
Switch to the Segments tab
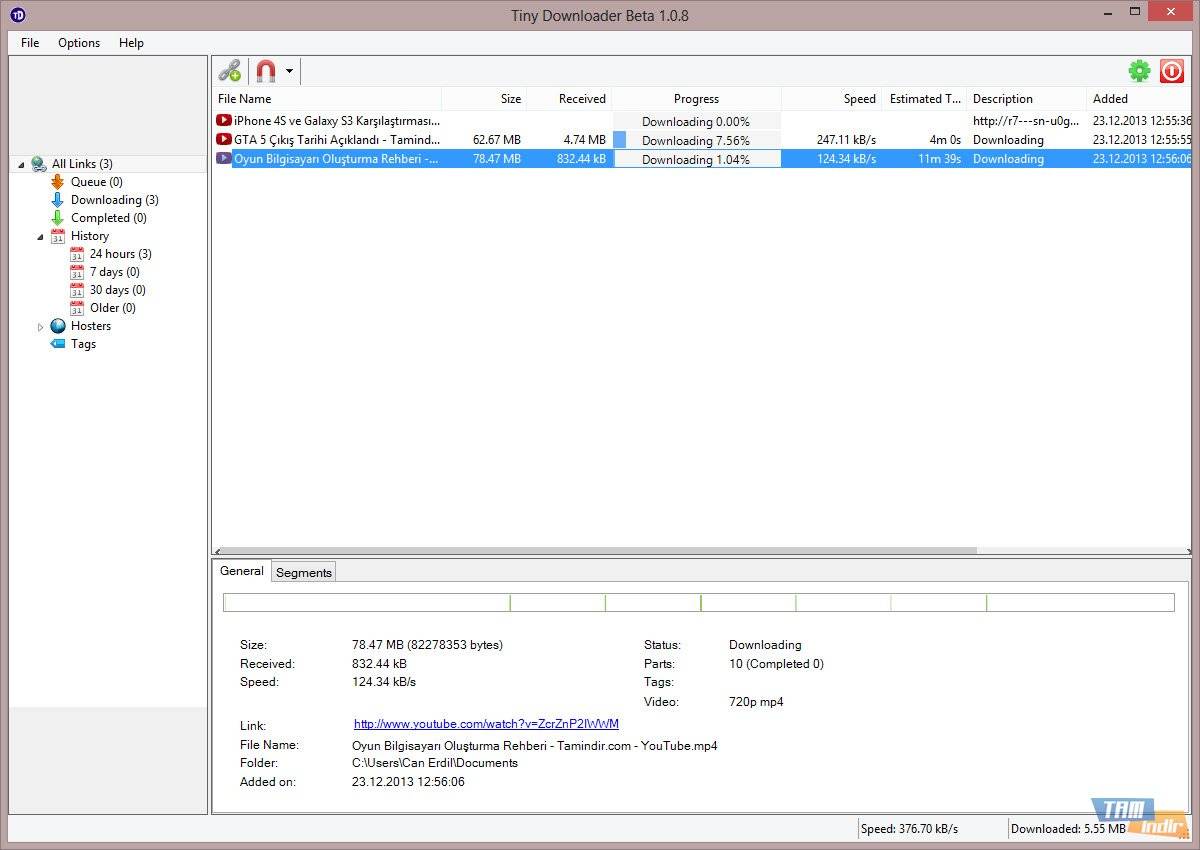pos(303,572)
